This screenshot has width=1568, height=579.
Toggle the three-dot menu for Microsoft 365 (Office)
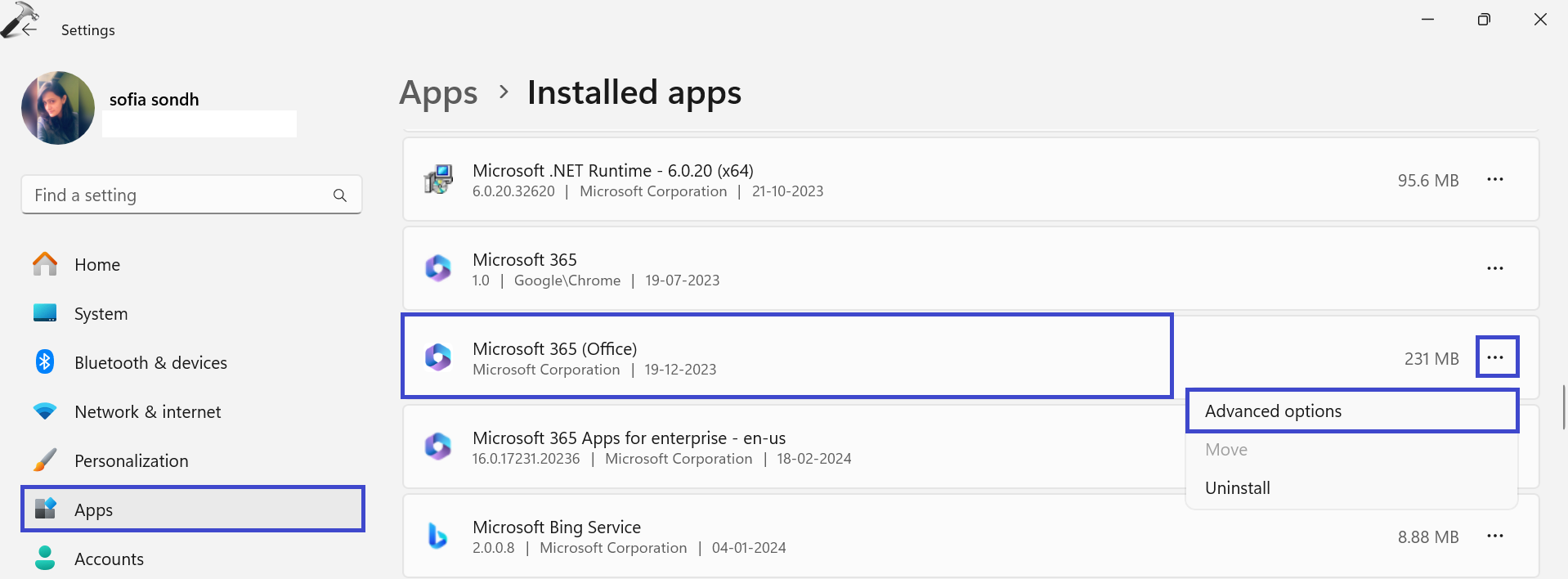click(x=1496, y=357)
